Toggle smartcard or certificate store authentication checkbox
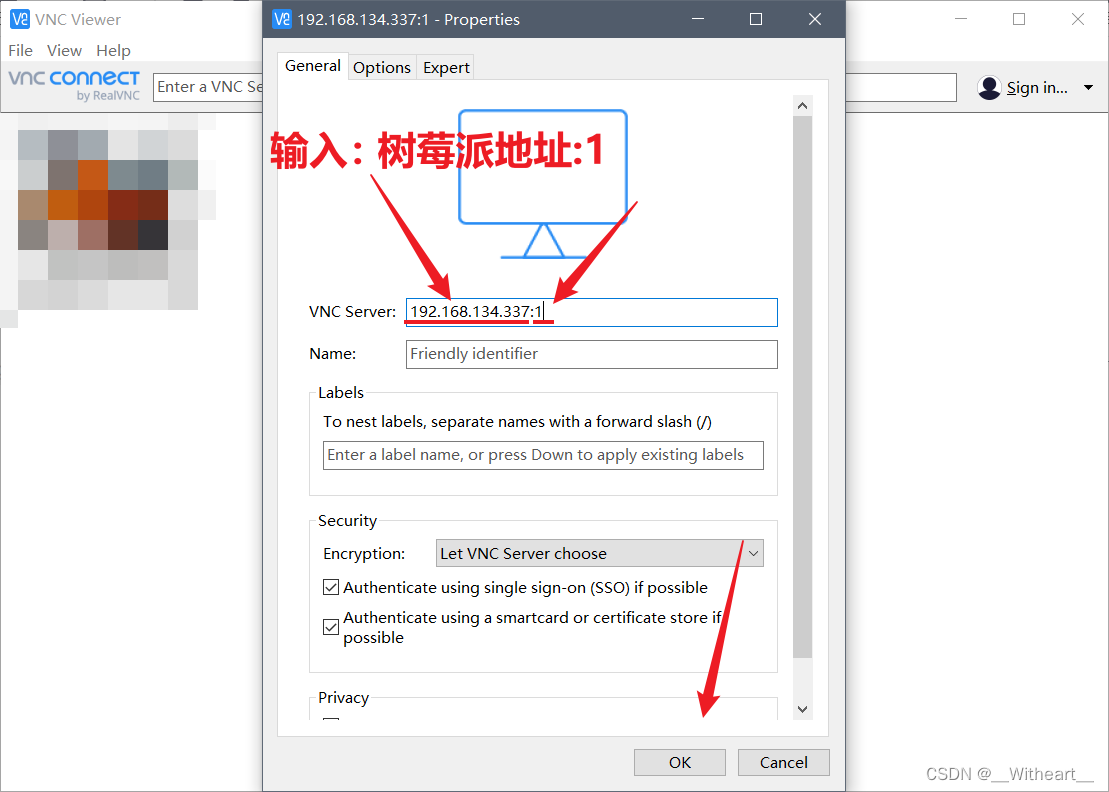The width and height of the screenshot is (1109, 792). pyautogui.click(x=330, y=627)
